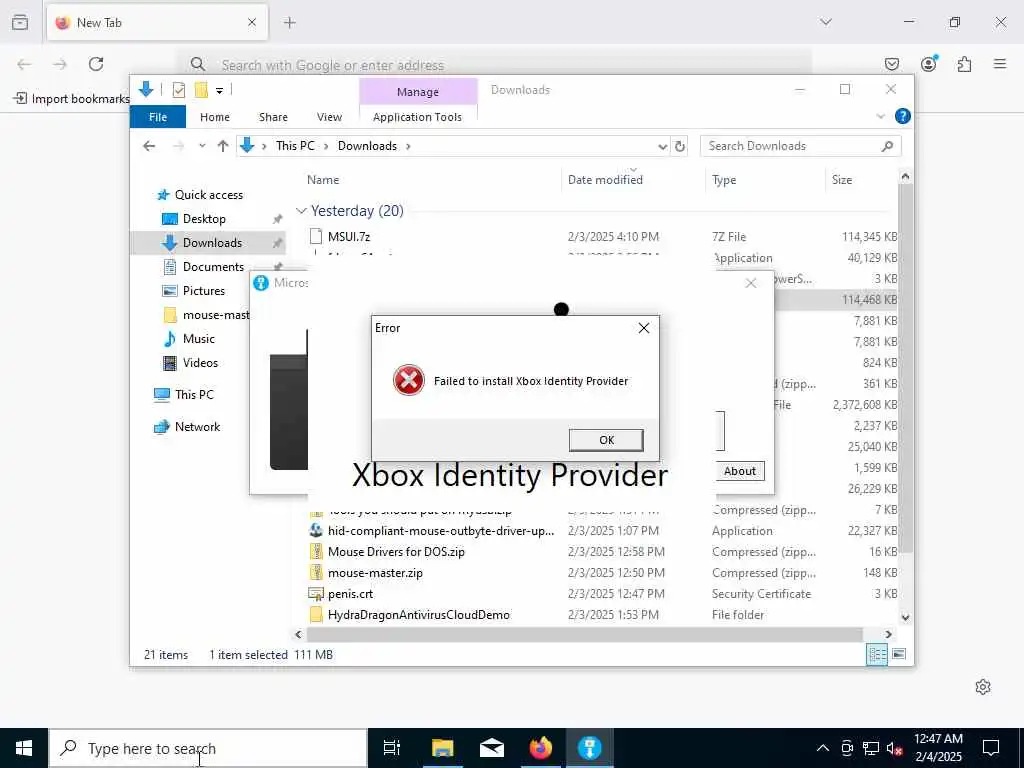Expand address bar history dropdown
Viewport: 1024px width, 768px height.
pos(662,146)
